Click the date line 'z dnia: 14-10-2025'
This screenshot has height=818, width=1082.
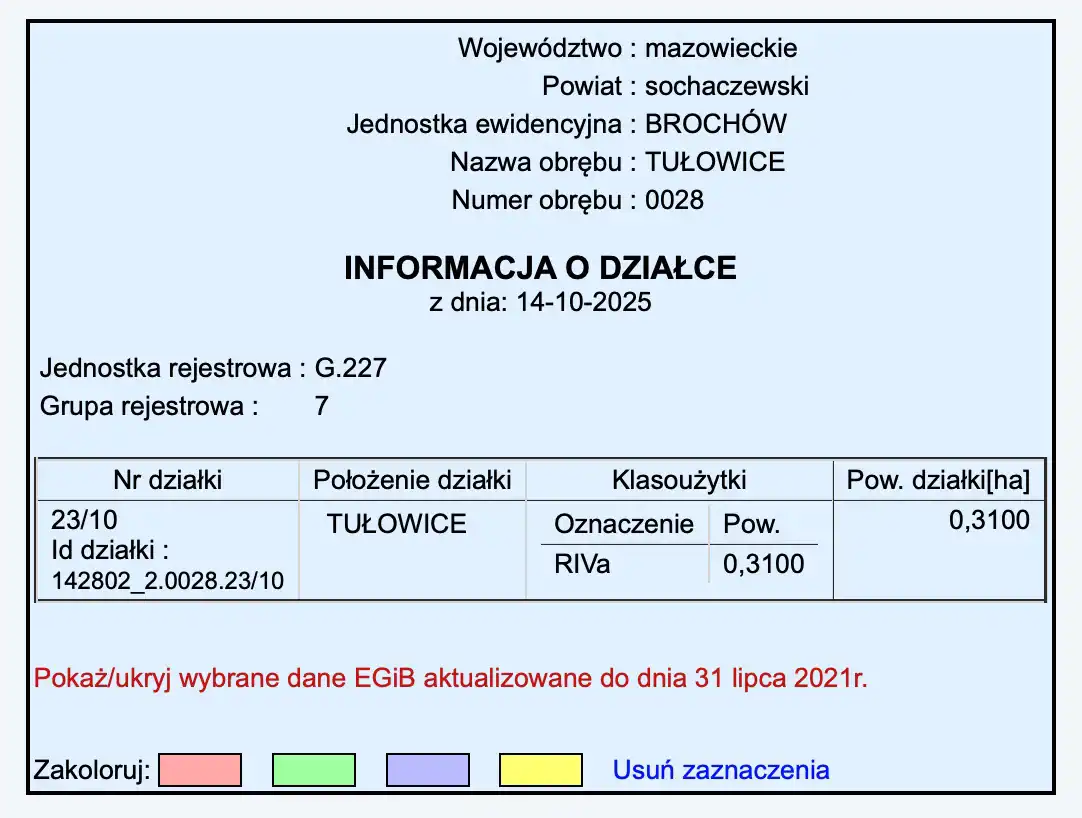click(x=540, y=302)
